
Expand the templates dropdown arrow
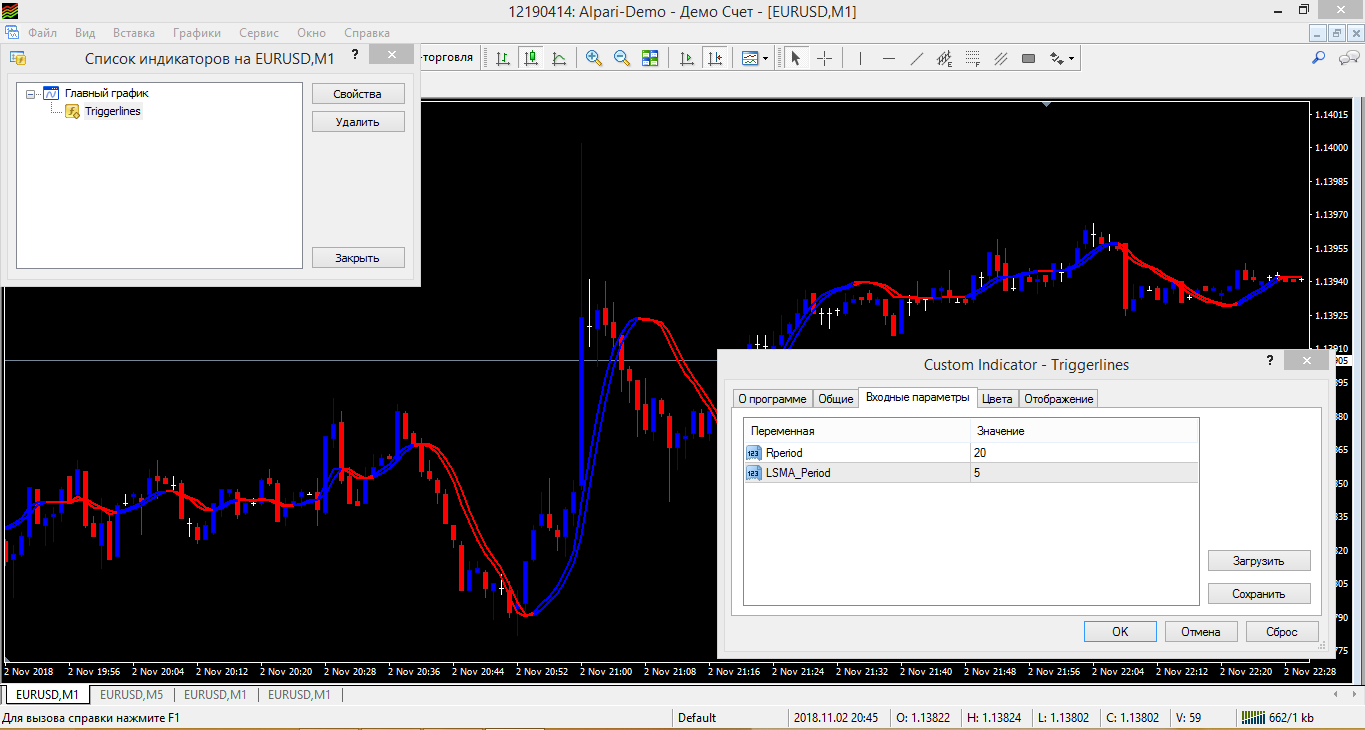(766, 58)
